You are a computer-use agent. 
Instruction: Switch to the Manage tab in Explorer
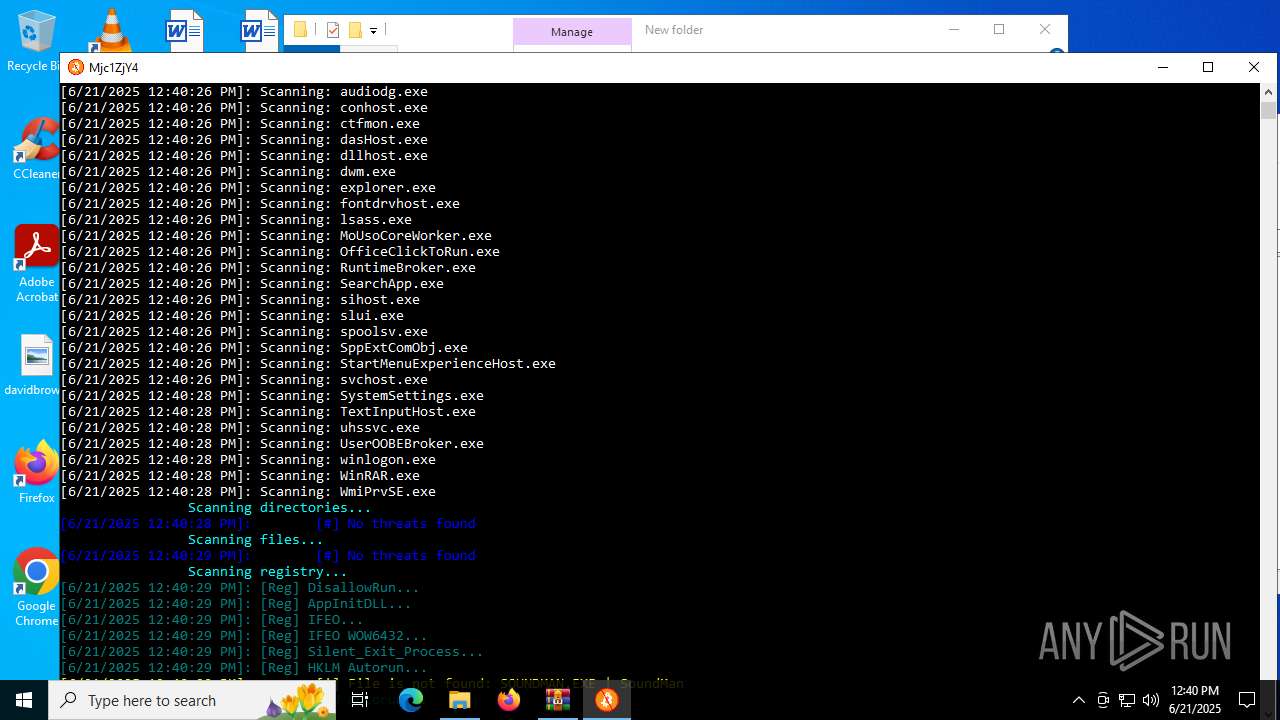(x=572, y=32)
